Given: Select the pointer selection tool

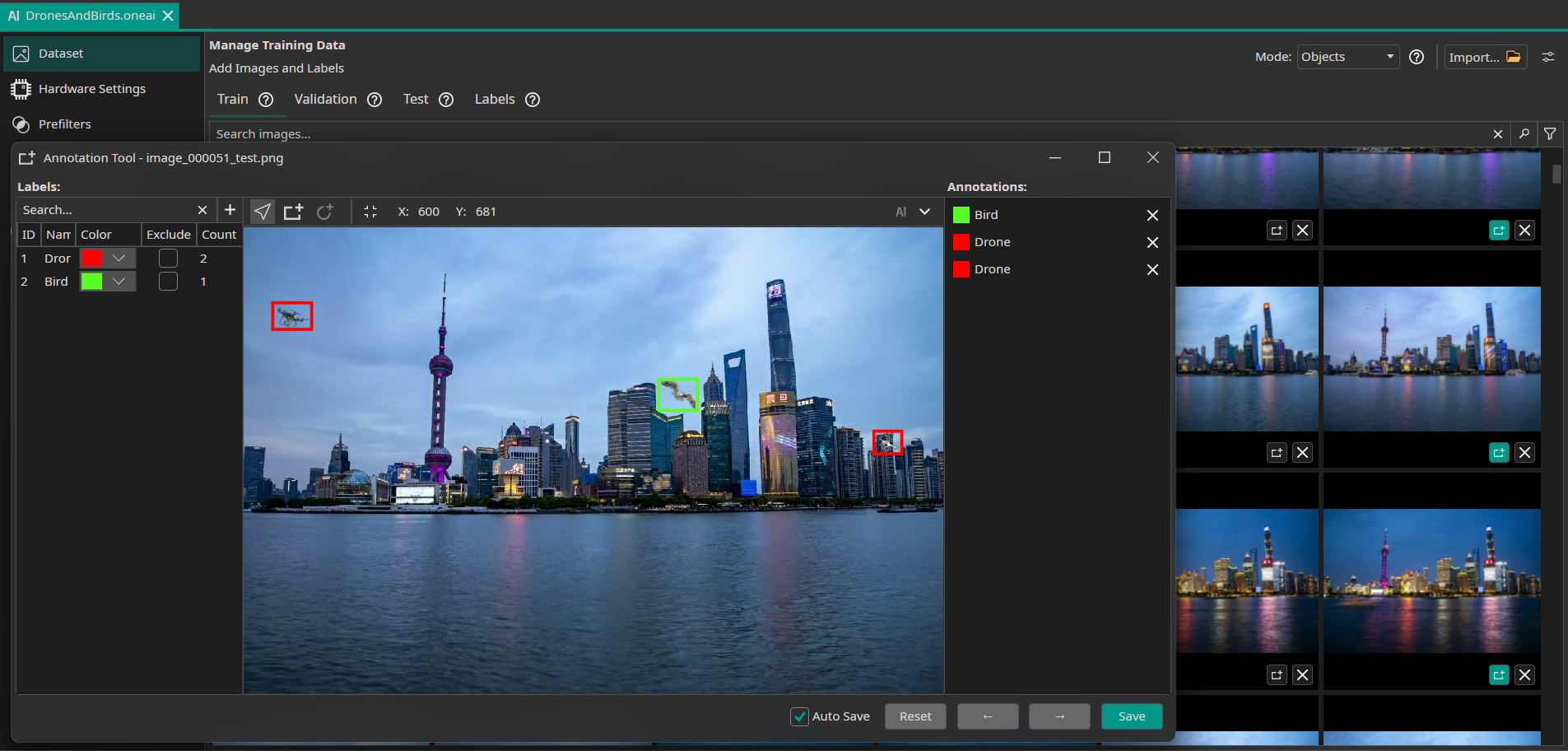Looking at the screenshot, I should pyautogui.click(x=262, y=212).
